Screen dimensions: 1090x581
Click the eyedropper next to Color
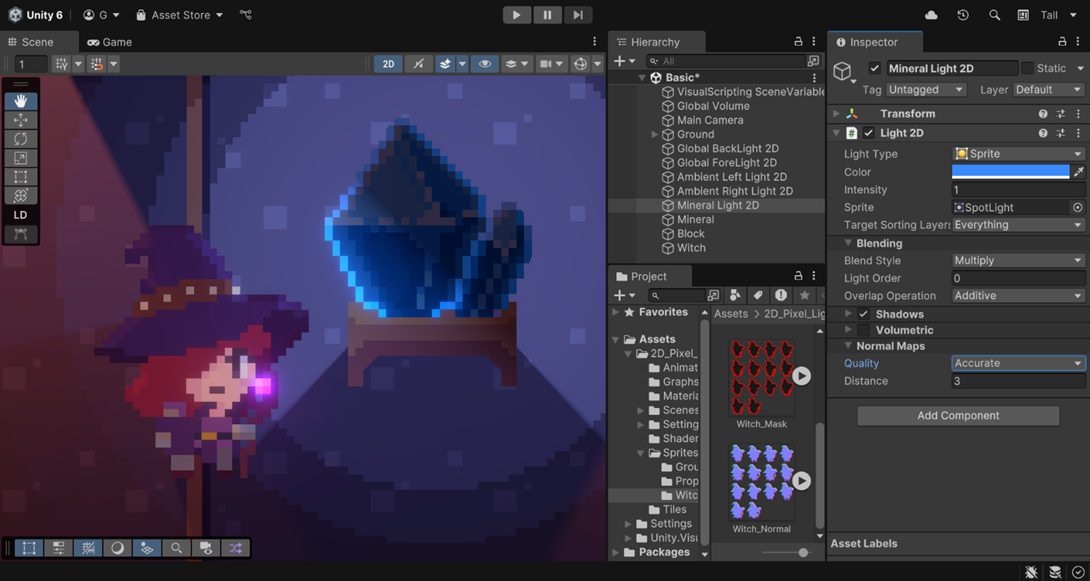1079,172
